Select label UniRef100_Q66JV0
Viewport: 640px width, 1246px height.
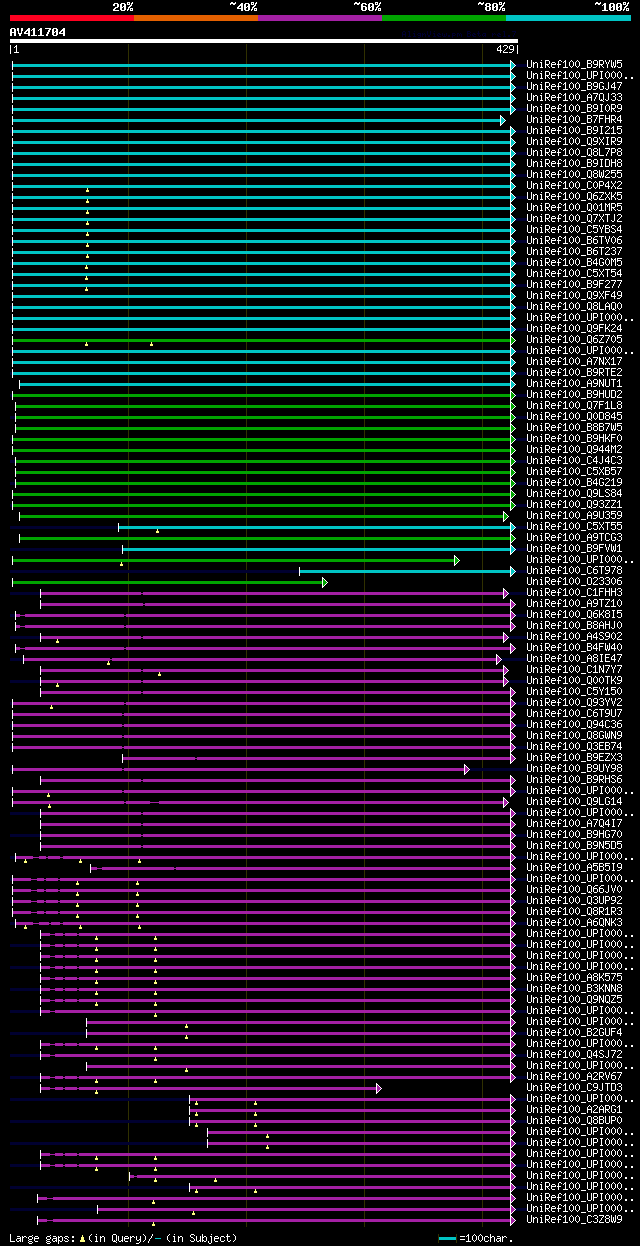tap(574, 890)
